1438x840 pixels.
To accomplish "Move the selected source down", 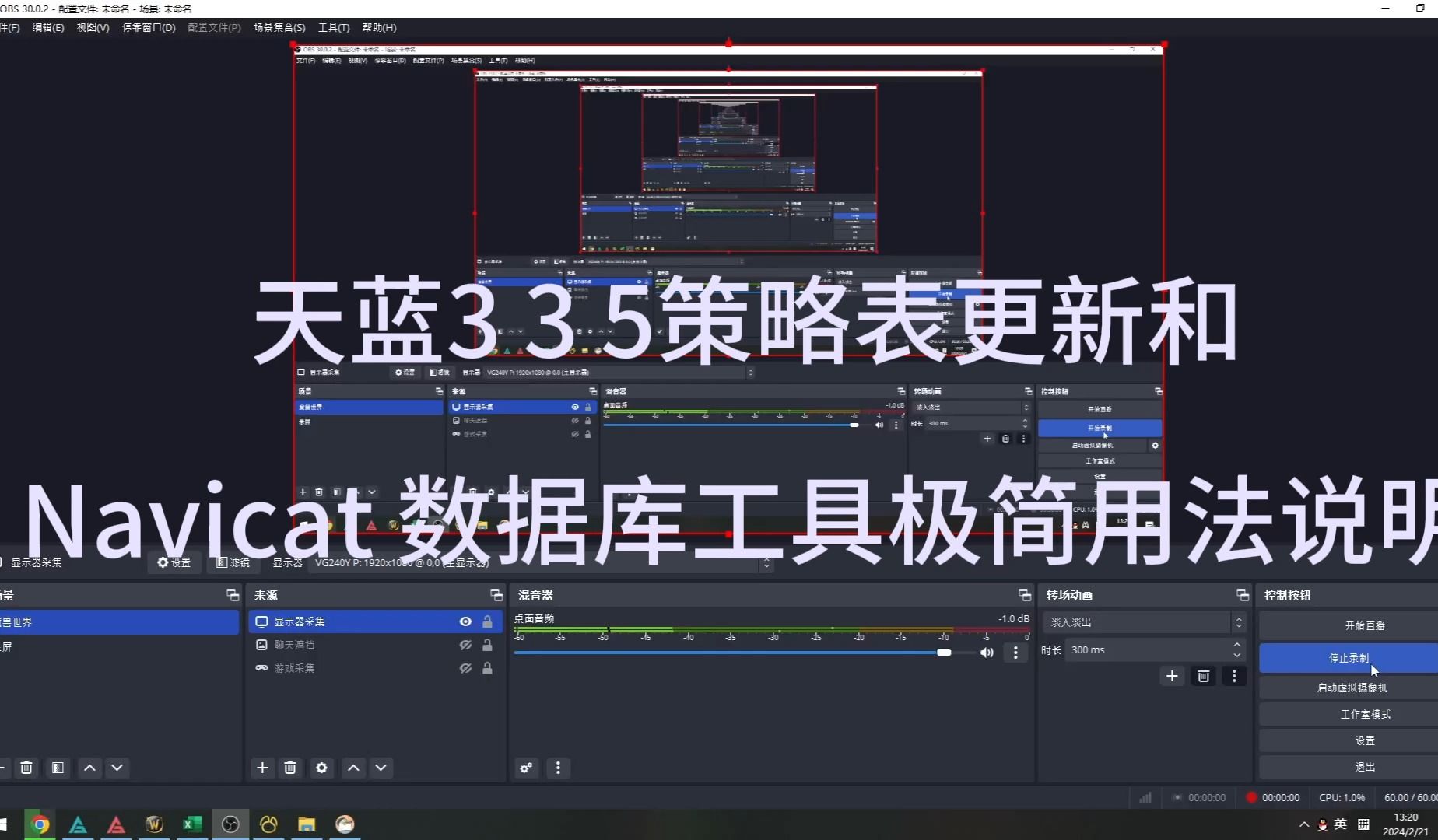I will [x=381, y=768].
